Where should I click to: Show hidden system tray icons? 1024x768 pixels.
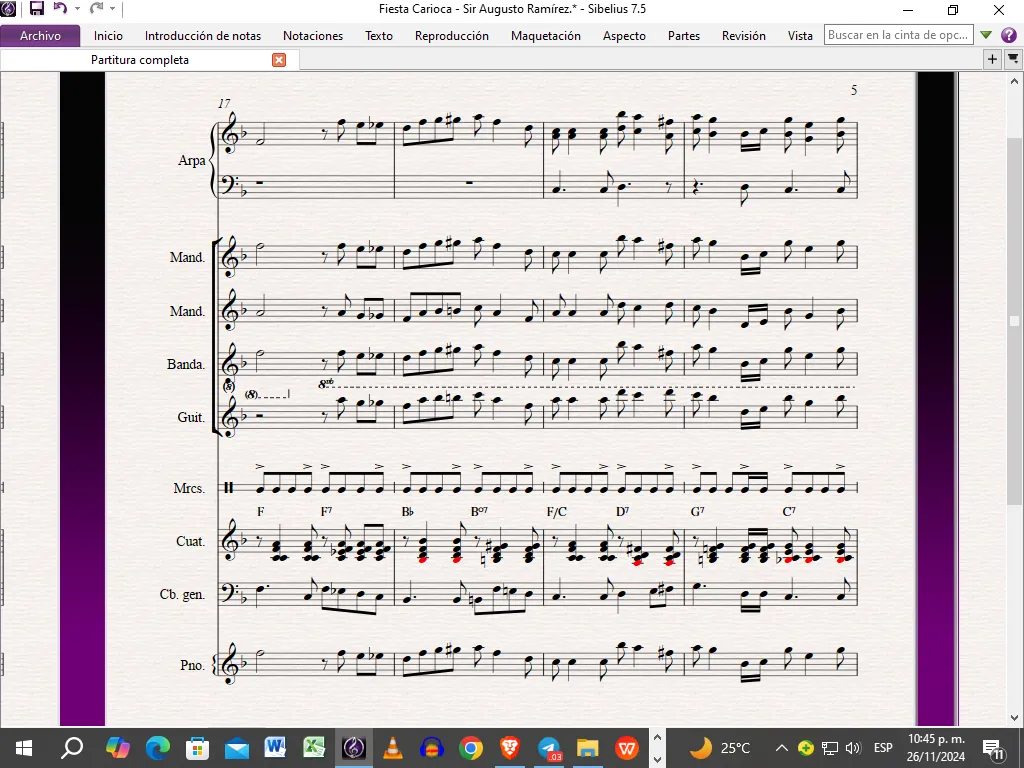pos(781,748)
